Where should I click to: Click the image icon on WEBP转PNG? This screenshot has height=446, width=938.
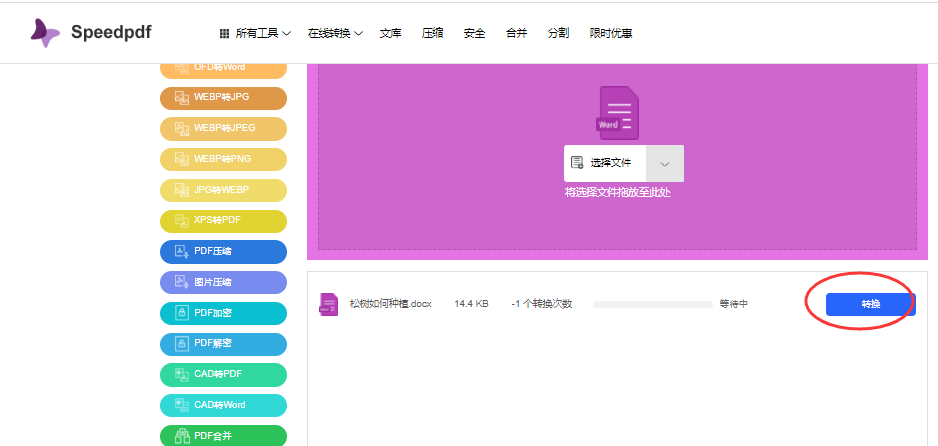click(182, 159)
